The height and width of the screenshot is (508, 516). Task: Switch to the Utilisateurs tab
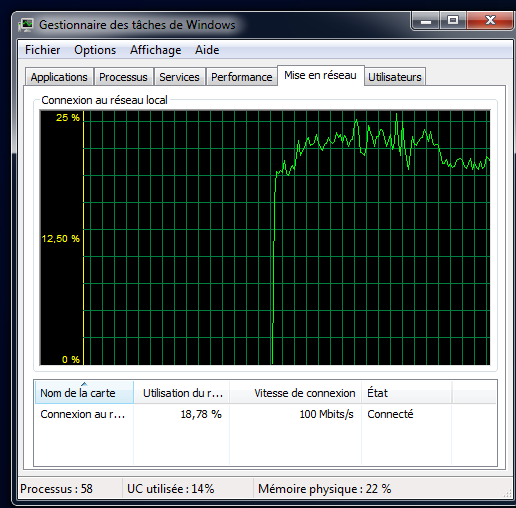395,77
